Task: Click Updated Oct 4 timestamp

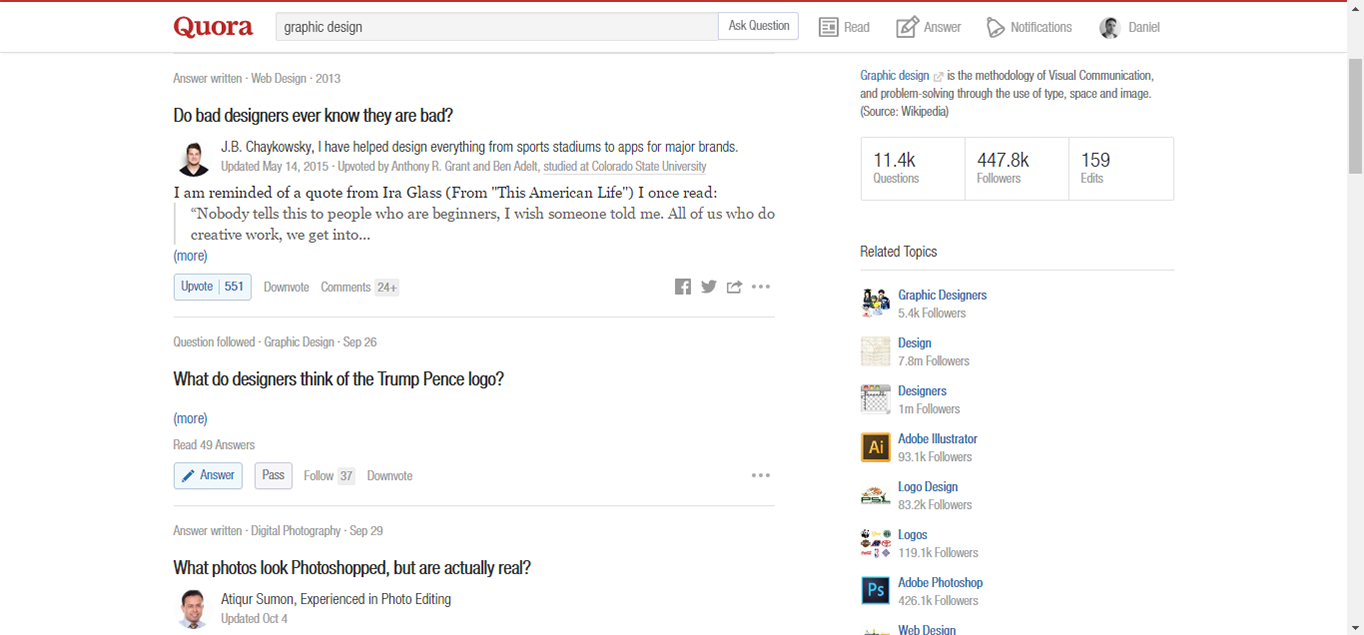Action: click(254, 619)
